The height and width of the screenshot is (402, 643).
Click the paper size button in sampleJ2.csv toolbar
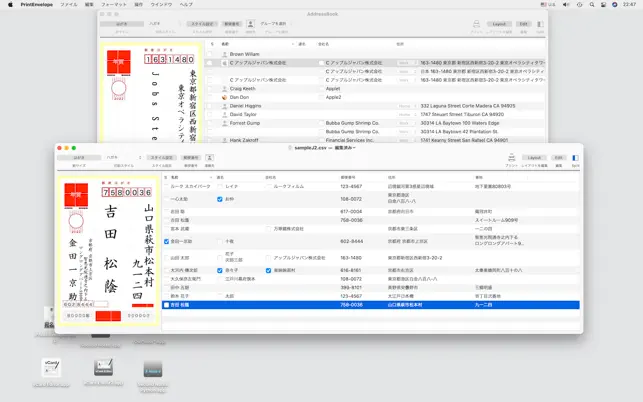79,158
